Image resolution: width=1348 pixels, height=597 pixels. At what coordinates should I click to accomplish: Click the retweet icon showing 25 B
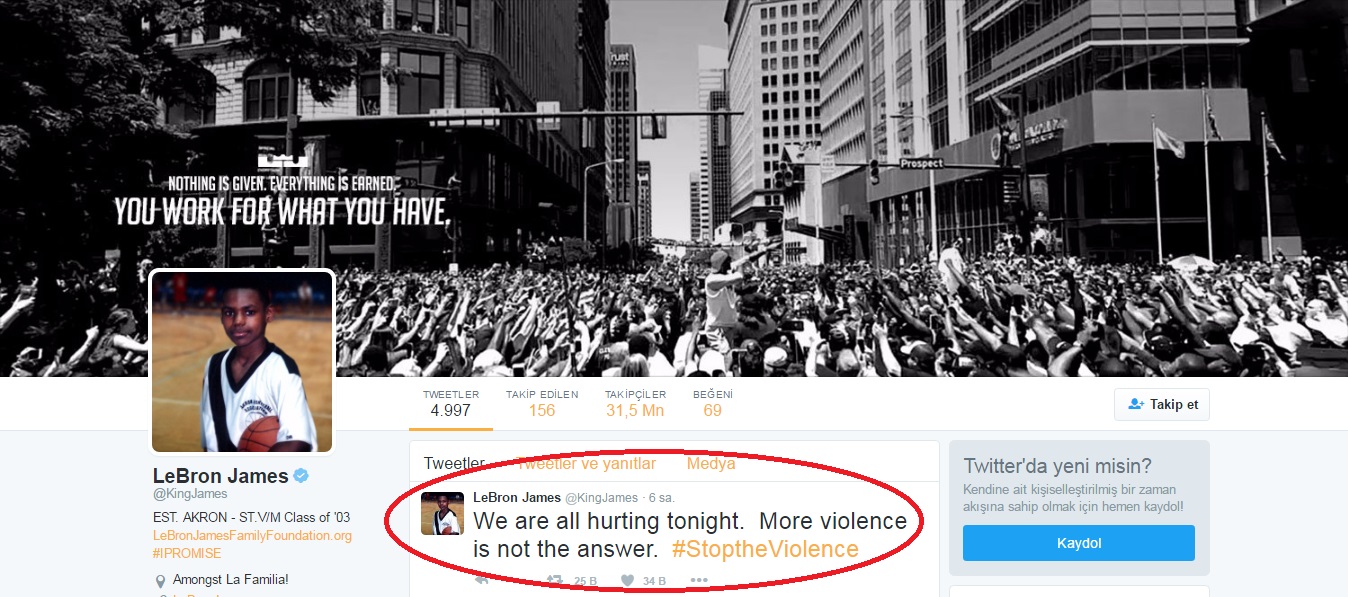point(555,580)
